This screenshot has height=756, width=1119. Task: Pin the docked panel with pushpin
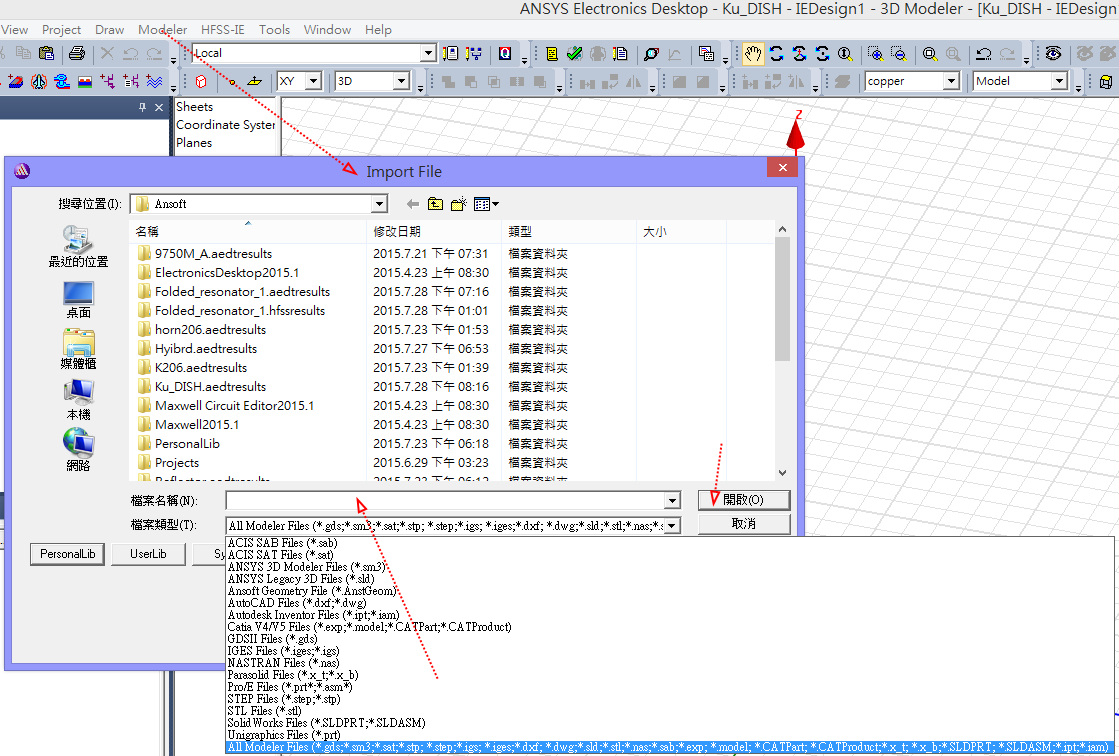point(142,107)
